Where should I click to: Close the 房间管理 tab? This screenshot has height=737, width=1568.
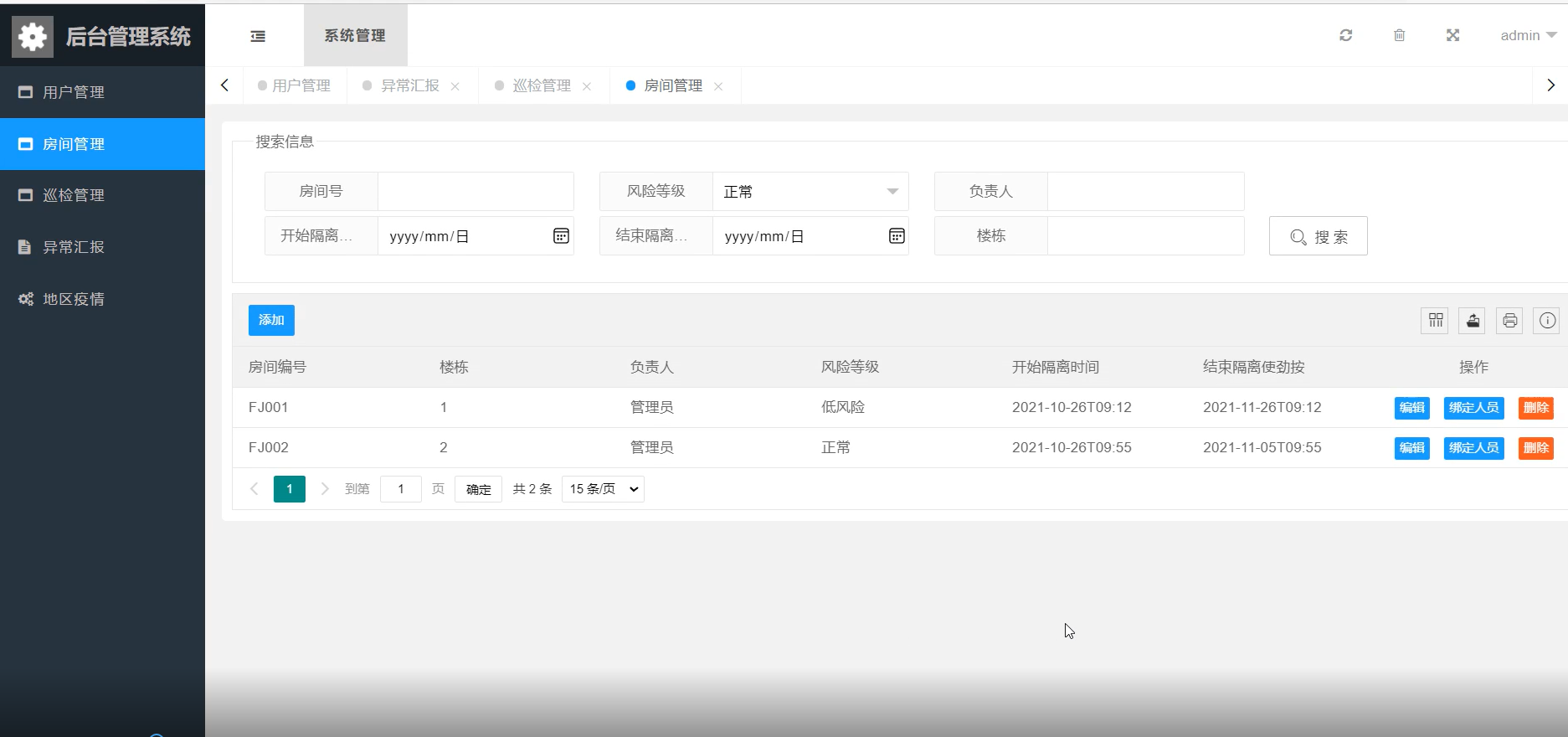[x=718, y=86]
